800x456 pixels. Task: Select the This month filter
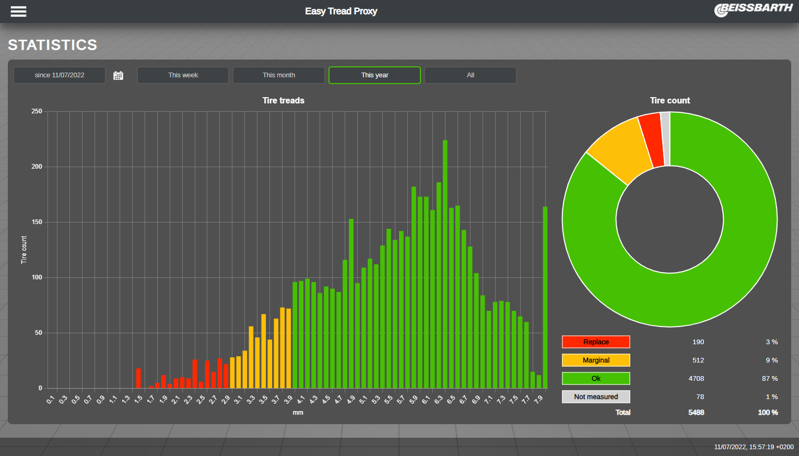[x=279, y=75]
